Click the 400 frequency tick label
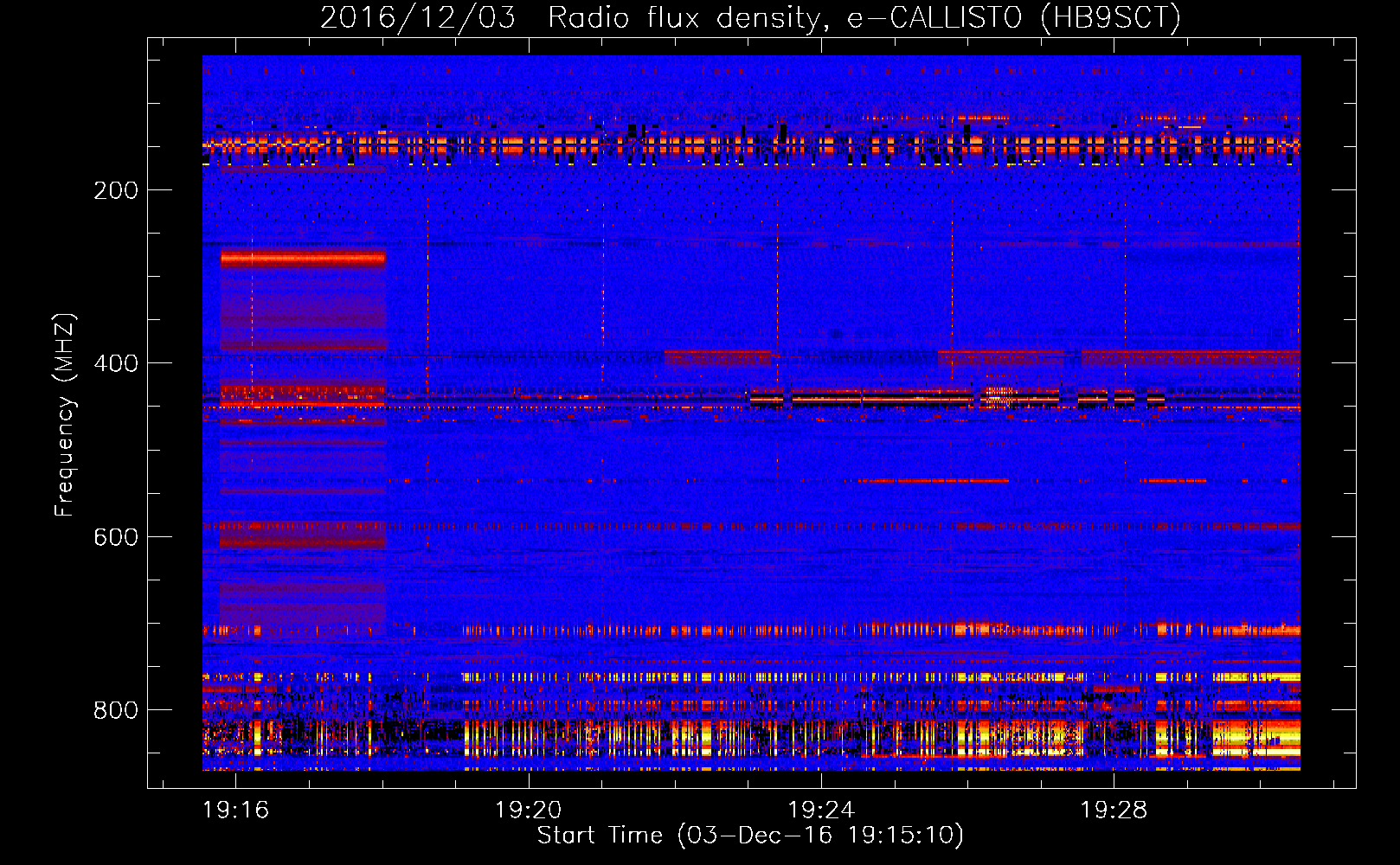The image size is (1400, 865). [x=116, y=363]
